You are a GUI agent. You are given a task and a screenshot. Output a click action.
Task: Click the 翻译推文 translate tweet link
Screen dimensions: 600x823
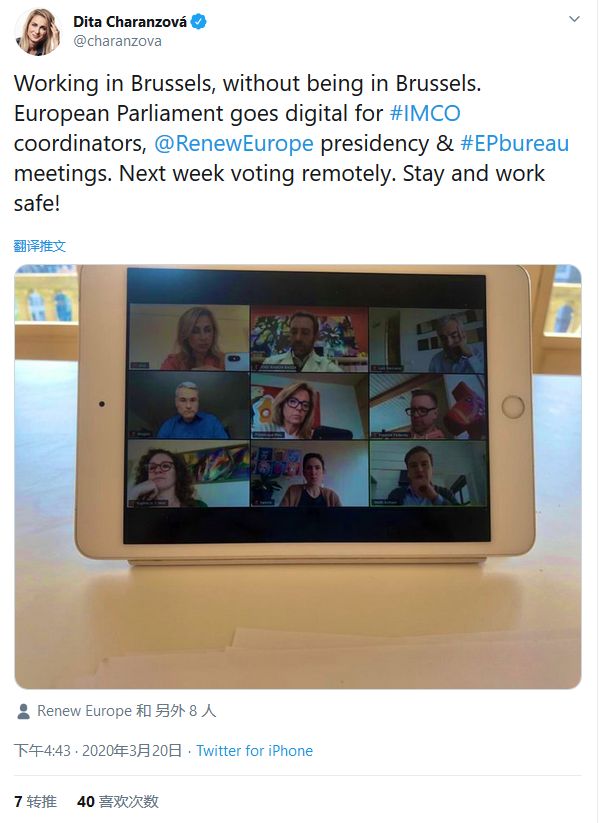pos(40,246)
